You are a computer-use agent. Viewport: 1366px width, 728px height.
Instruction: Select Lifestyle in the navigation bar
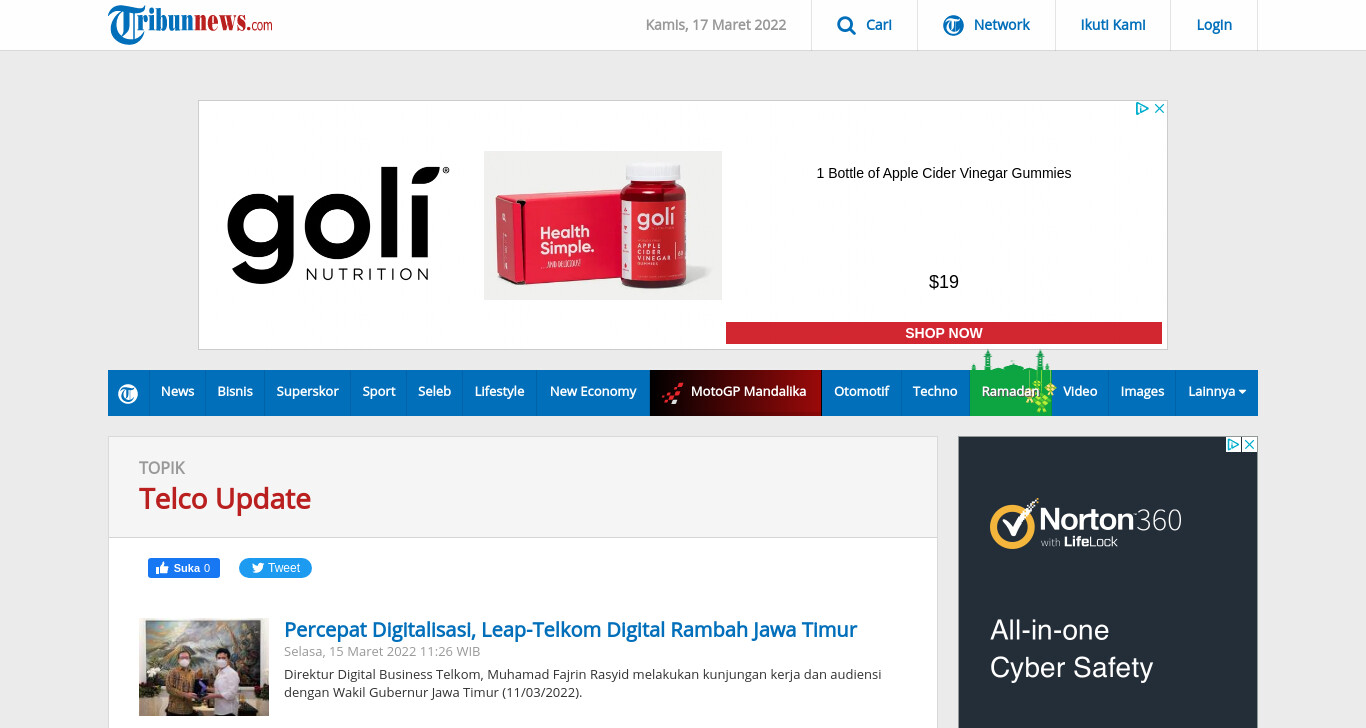coord(499,392)
